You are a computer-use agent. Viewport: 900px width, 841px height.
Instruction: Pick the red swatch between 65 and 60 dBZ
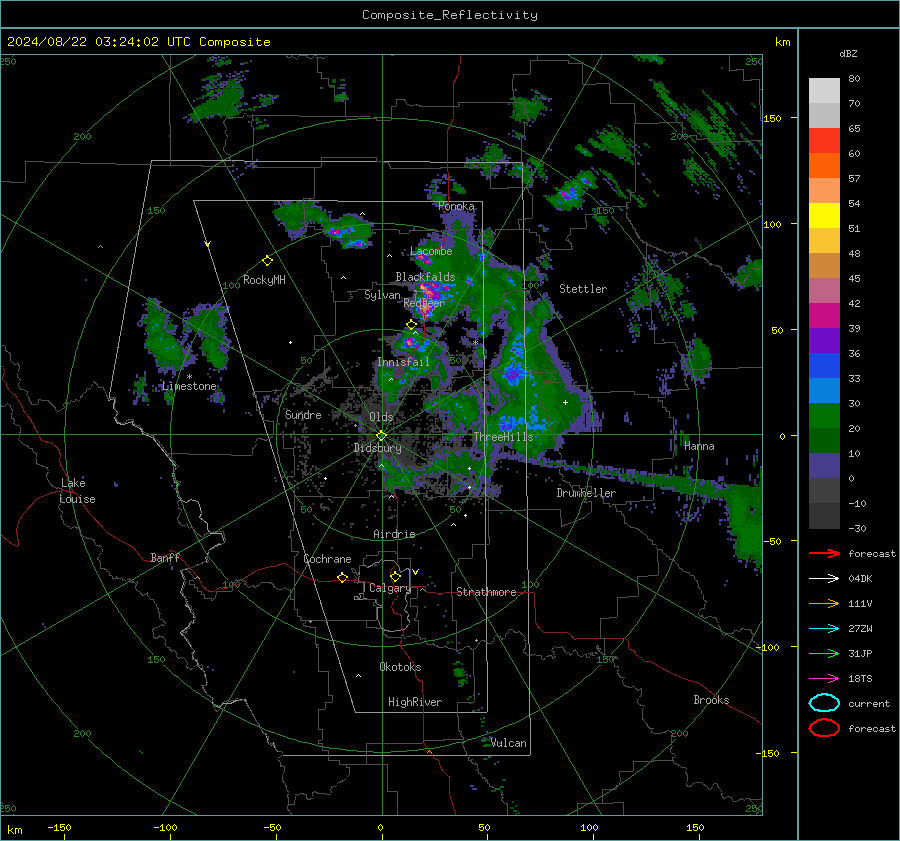[824, 141]
